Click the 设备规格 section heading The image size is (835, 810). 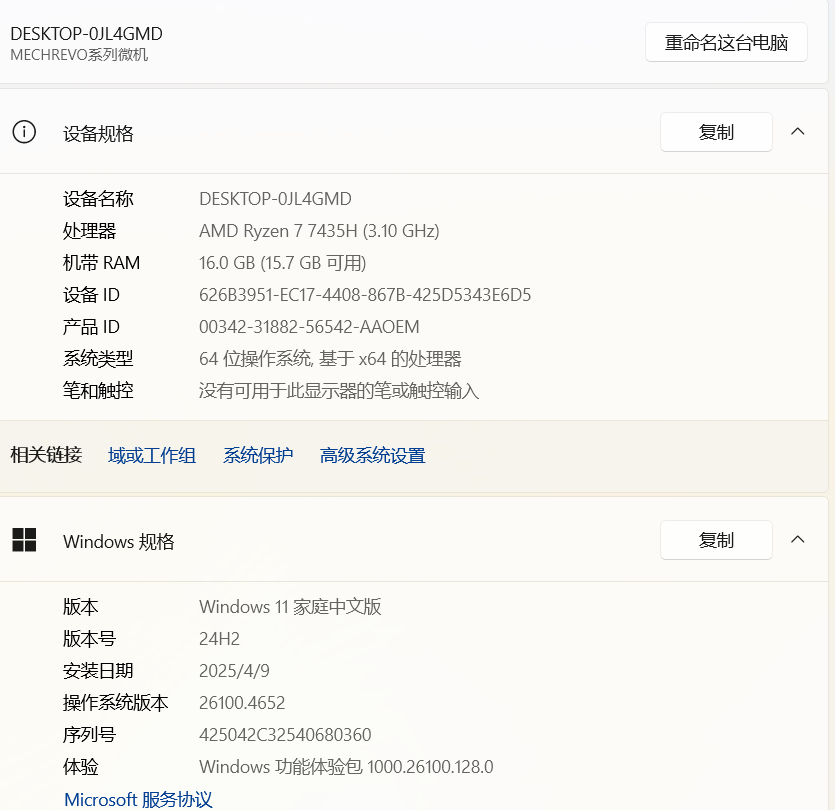[98, 134]
